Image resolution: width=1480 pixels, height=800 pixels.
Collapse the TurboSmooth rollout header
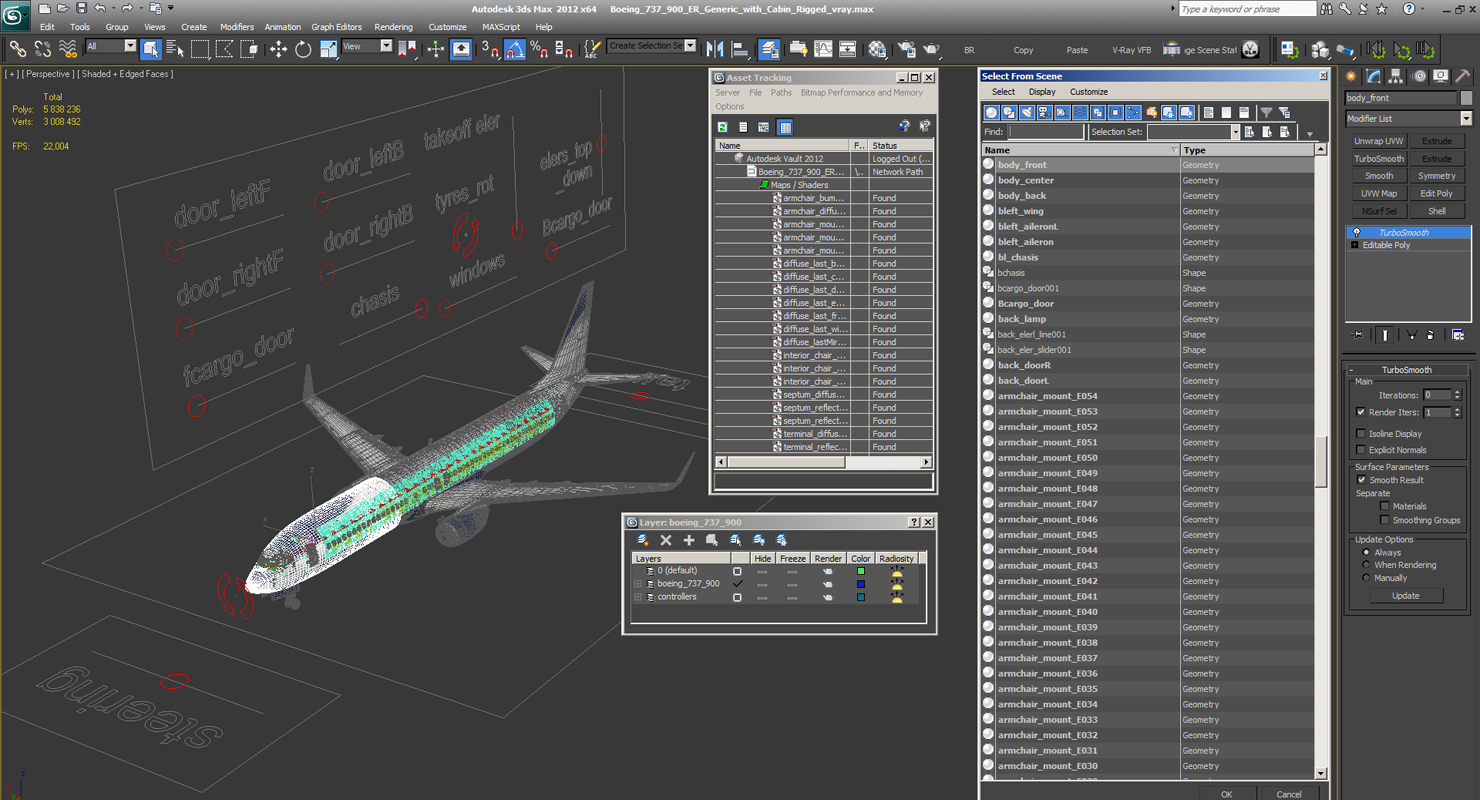tap(1408, 370)
